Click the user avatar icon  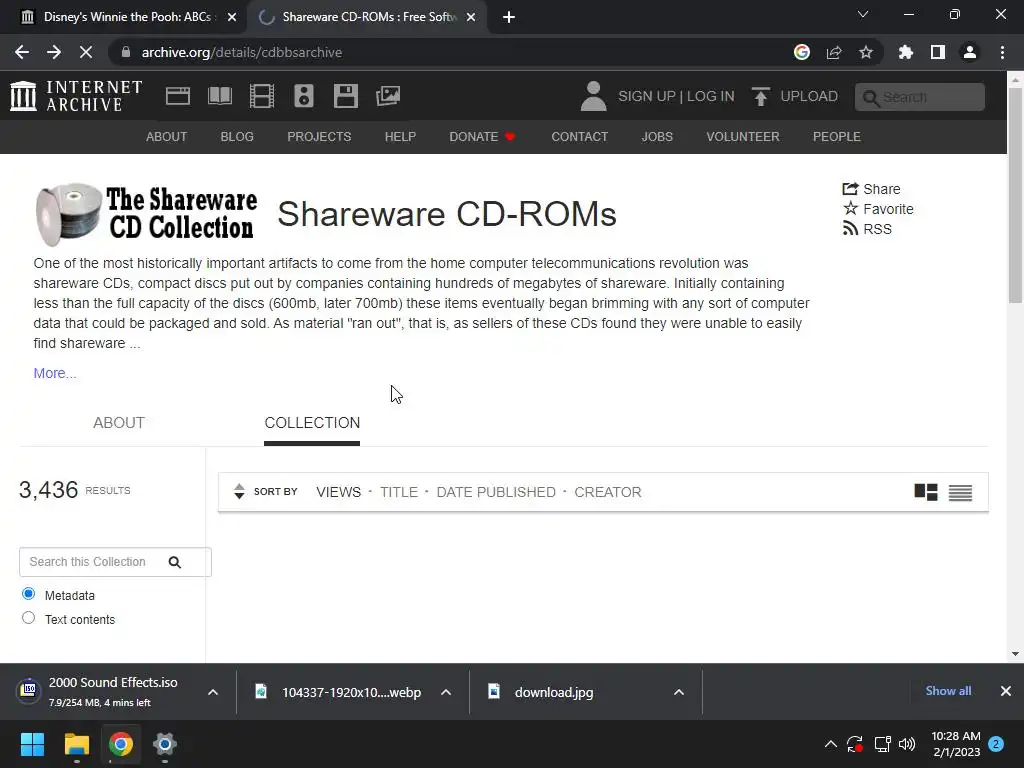tap(594, 96)
